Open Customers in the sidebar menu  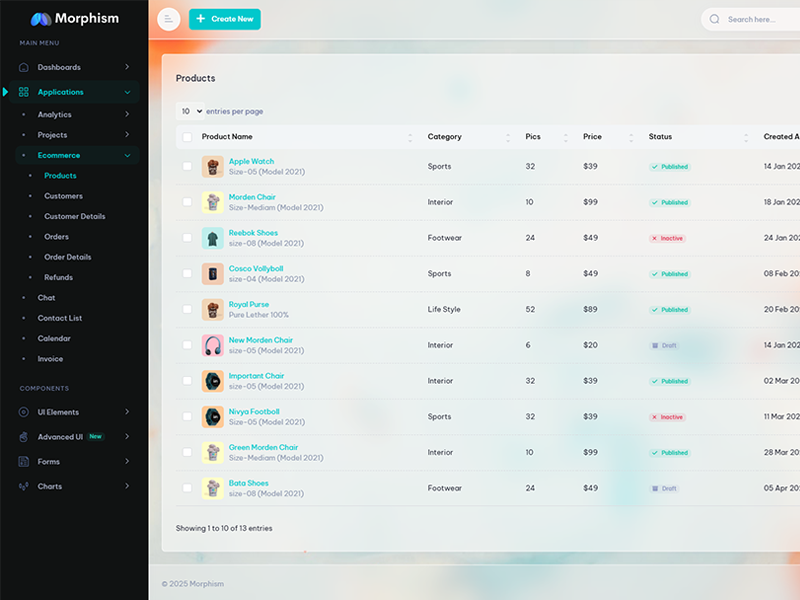pyautogui.click(x=63, y=196)
